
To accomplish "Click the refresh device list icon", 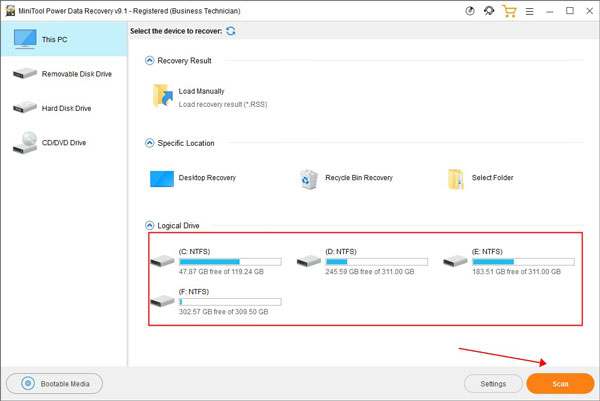I will pyautogui.click(x=232, y=32).
